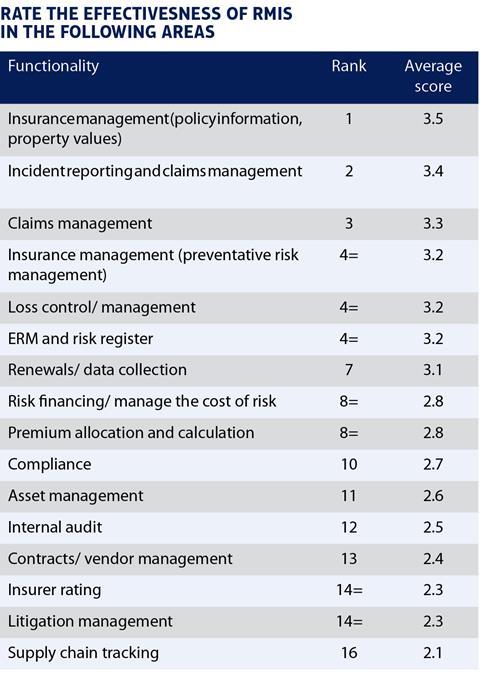Click the ERM and risk register row
The width and height of the screenshot is (480, 676).
(239, 339)
